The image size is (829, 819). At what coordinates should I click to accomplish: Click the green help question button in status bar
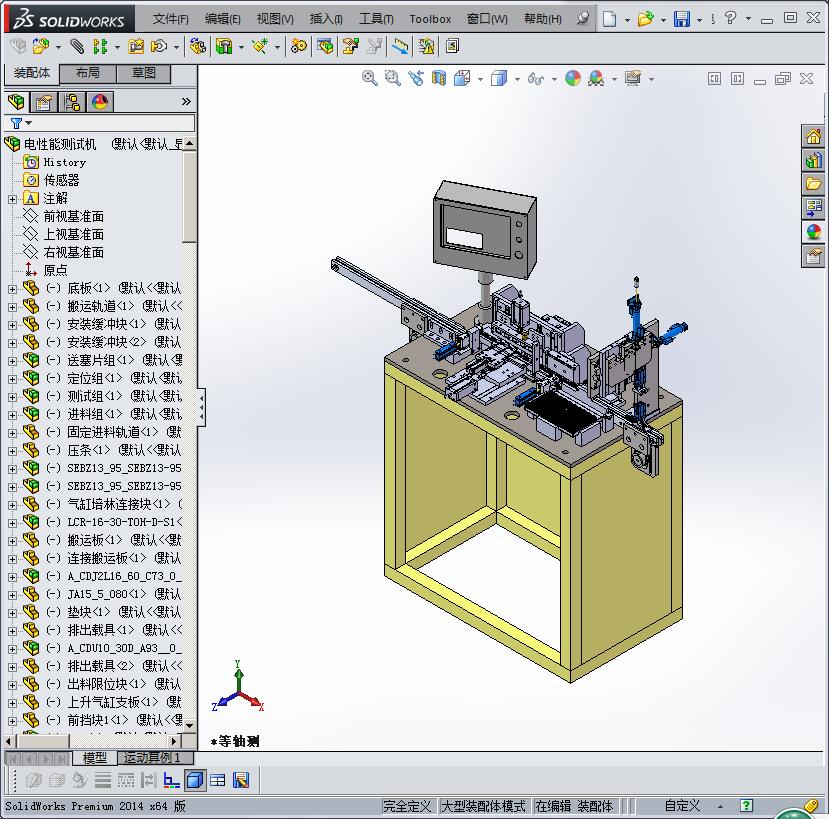(x=746, y=806)
